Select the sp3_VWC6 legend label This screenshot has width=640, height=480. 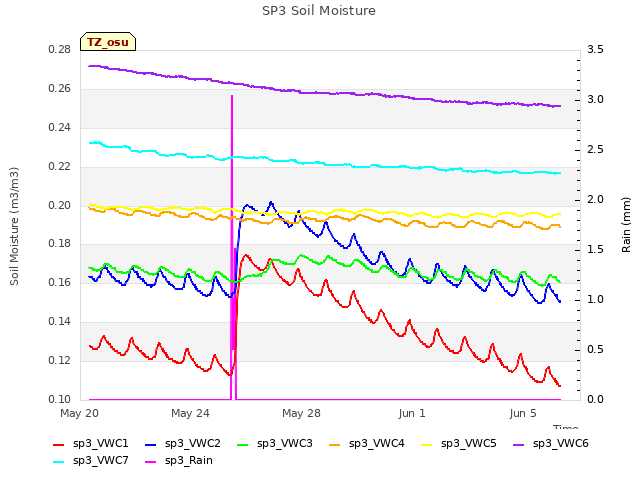pyautogui.click(x=560, y=444)
